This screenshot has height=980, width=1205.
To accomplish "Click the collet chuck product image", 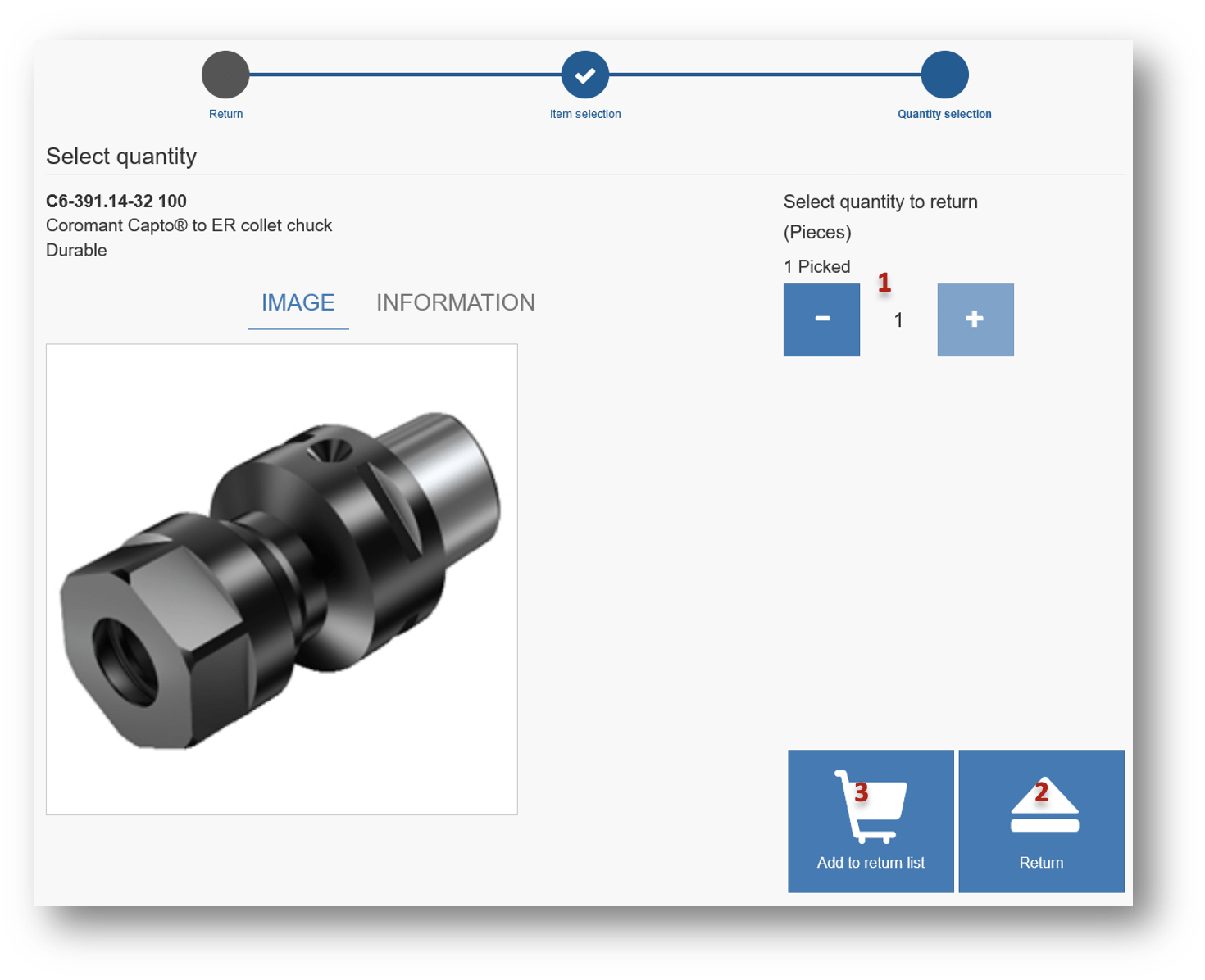I will coord(281,579).
